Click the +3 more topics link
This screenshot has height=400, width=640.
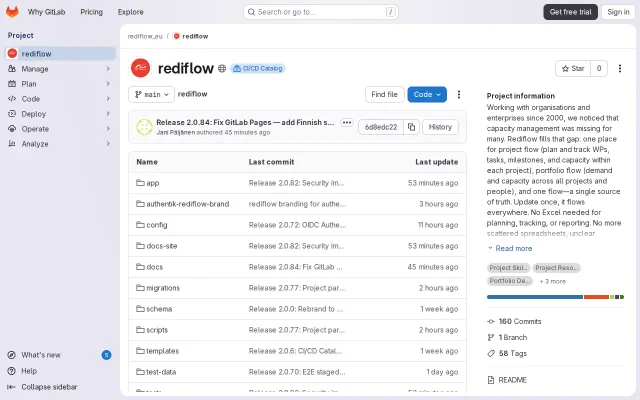pos(553,281)
